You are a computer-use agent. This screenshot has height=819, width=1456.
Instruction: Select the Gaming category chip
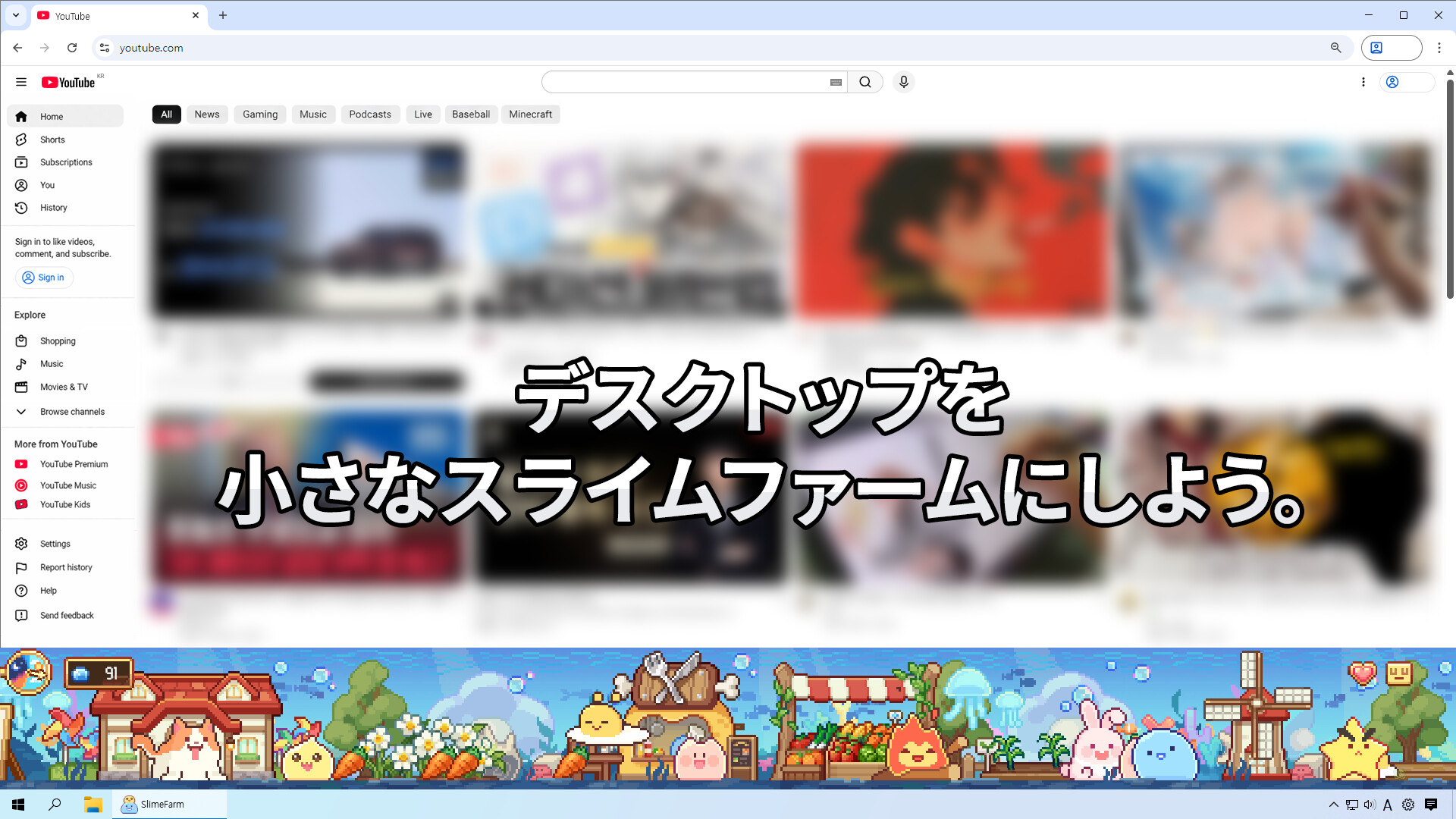point(260,115)
